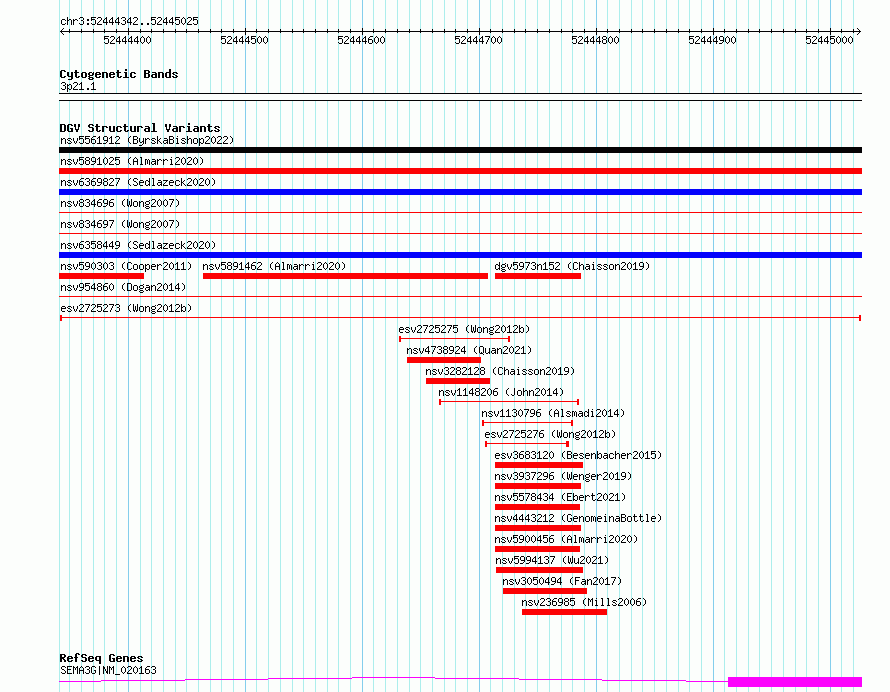Click ruler position 52444400
890x692 pixels.
coord(128,40)
